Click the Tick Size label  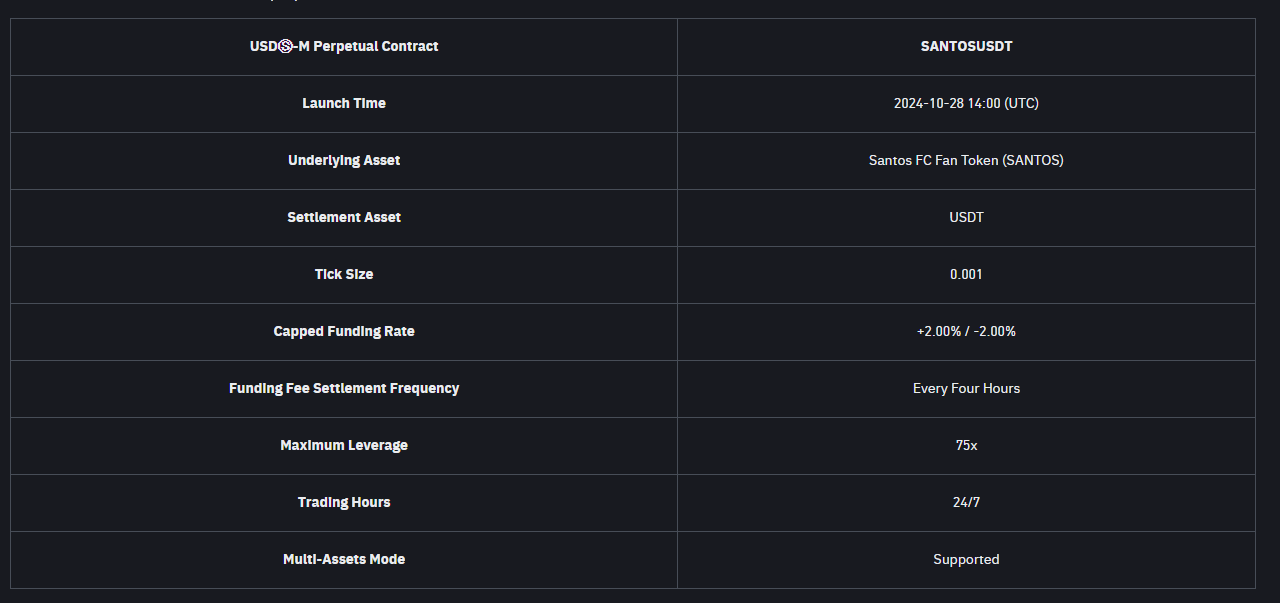(344, 274)
